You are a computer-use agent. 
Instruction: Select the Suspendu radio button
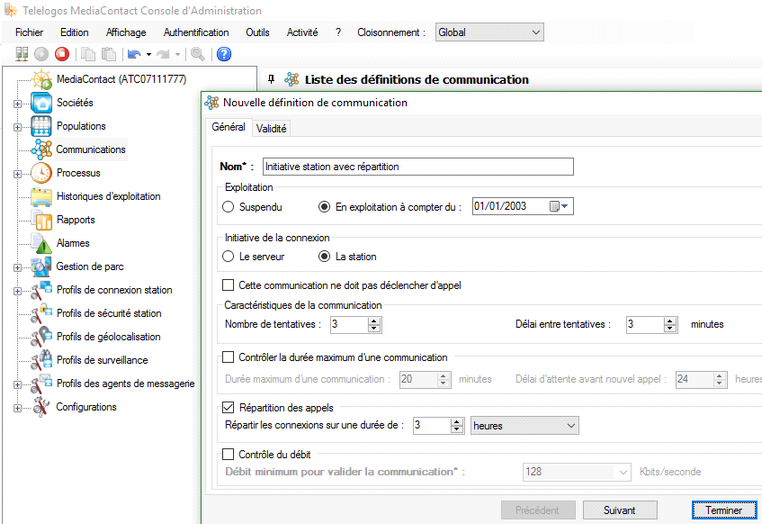click(x=228, y=207)
